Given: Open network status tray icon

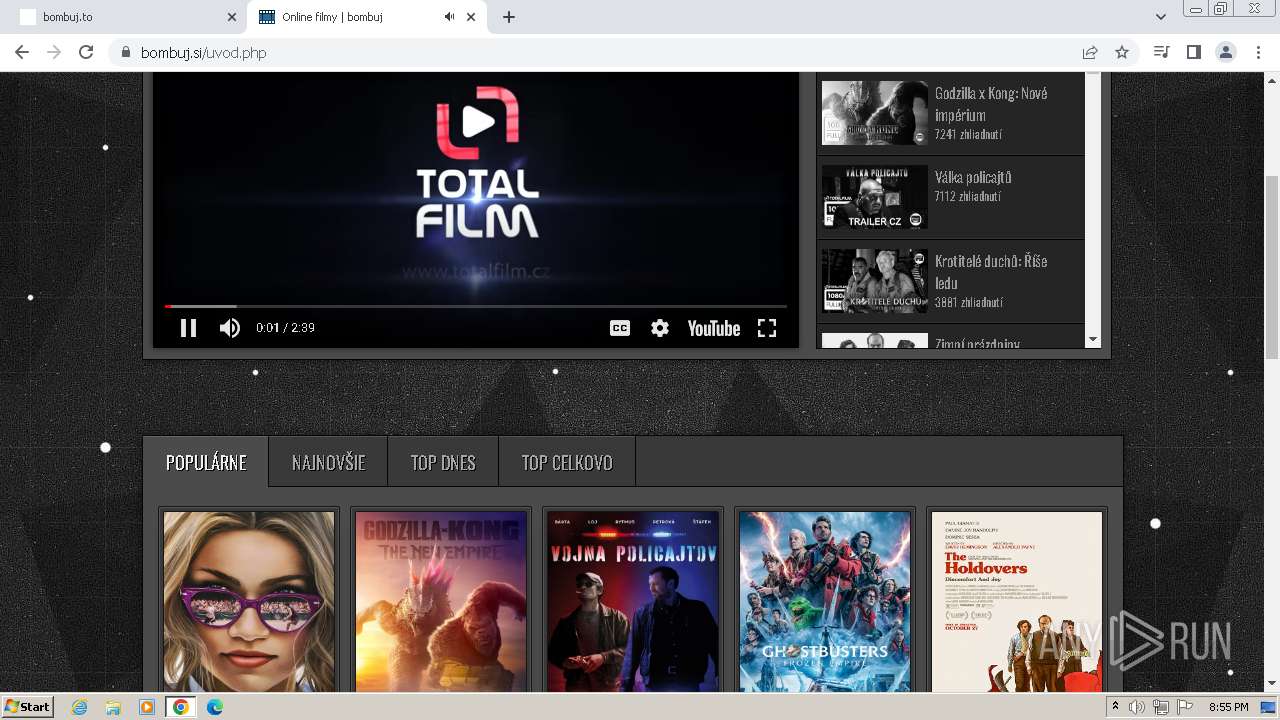Looking at the screenshot, I should point(1161,707).
